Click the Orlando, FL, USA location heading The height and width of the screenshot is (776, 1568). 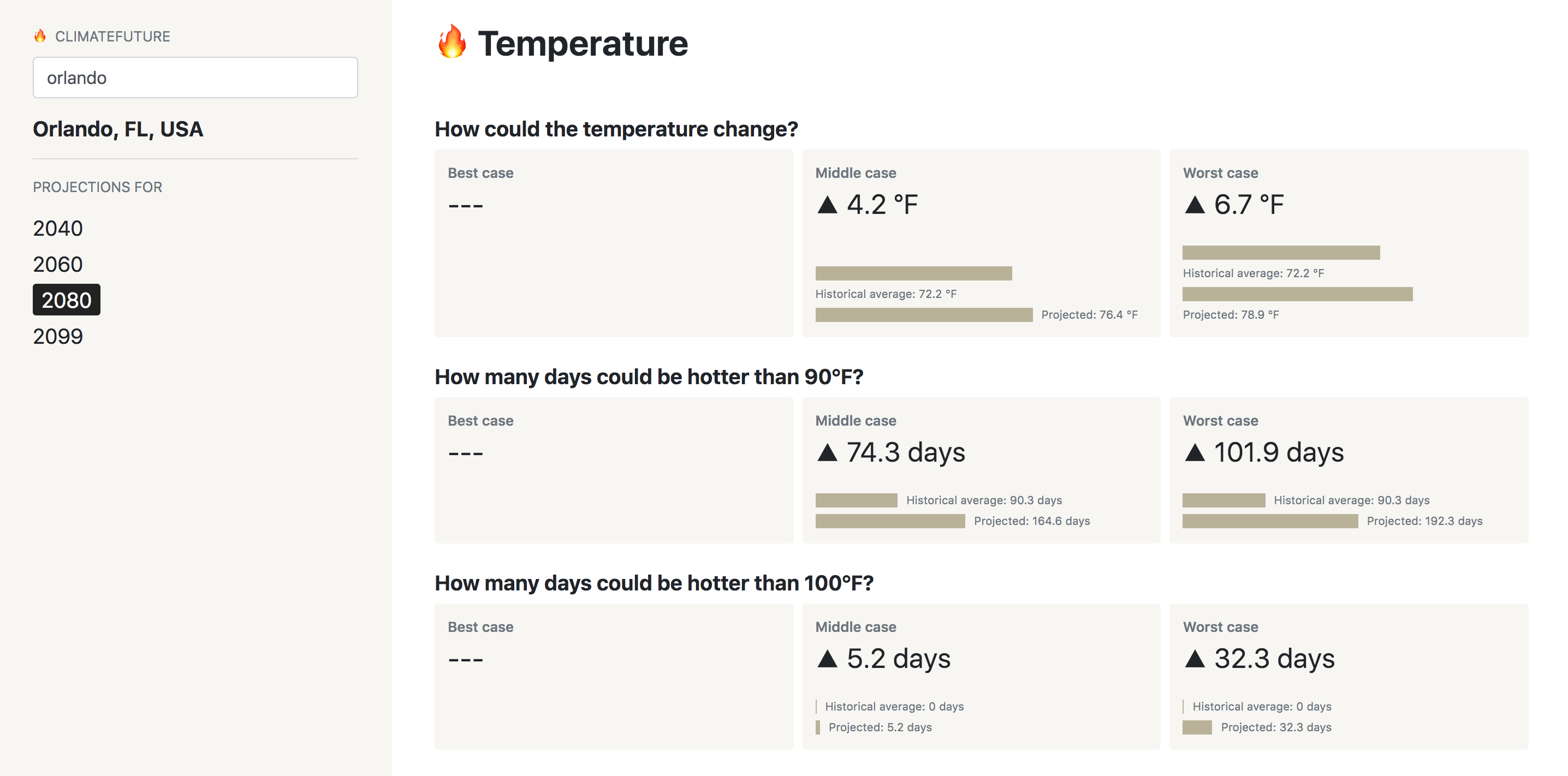coord(118,129)
